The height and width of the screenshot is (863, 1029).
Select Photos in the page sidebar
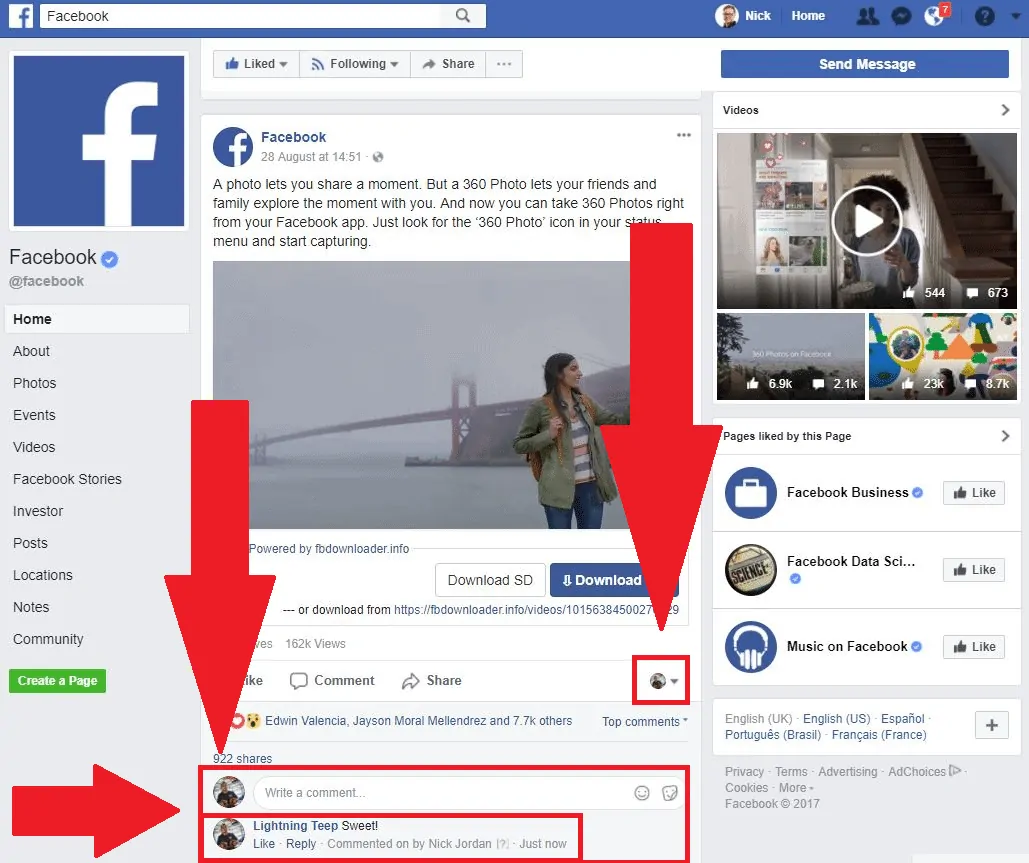point(34,383)
